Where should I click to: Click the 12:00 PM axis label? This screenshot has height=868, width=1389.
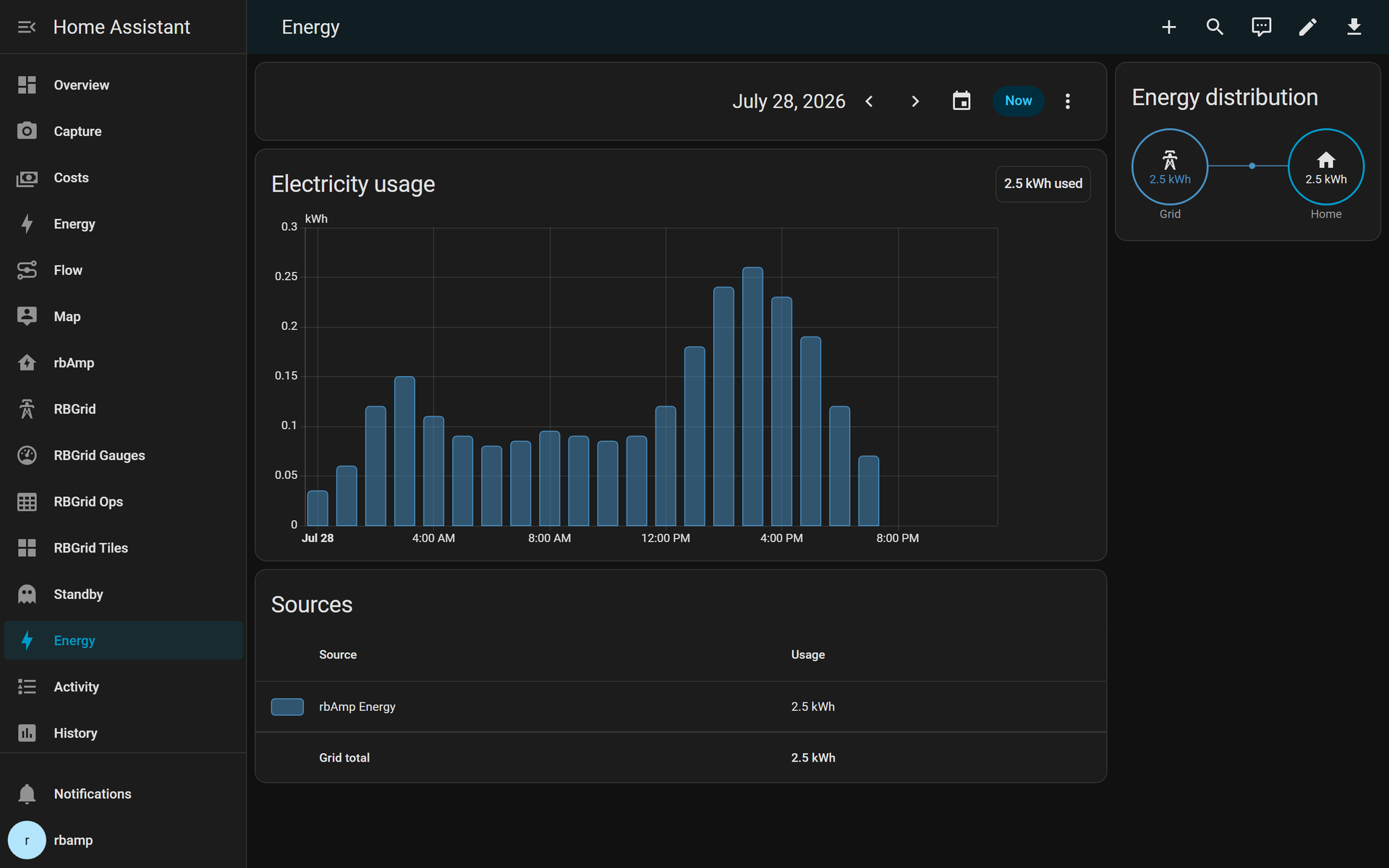pos(666,538)
